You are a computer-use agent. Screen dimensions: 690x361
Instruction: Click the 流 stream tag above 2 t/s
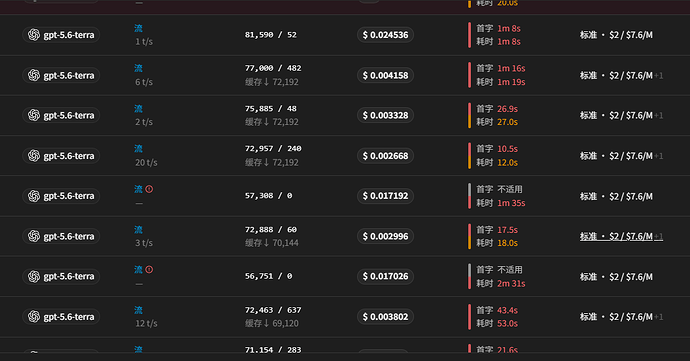[x=138, y=109]
